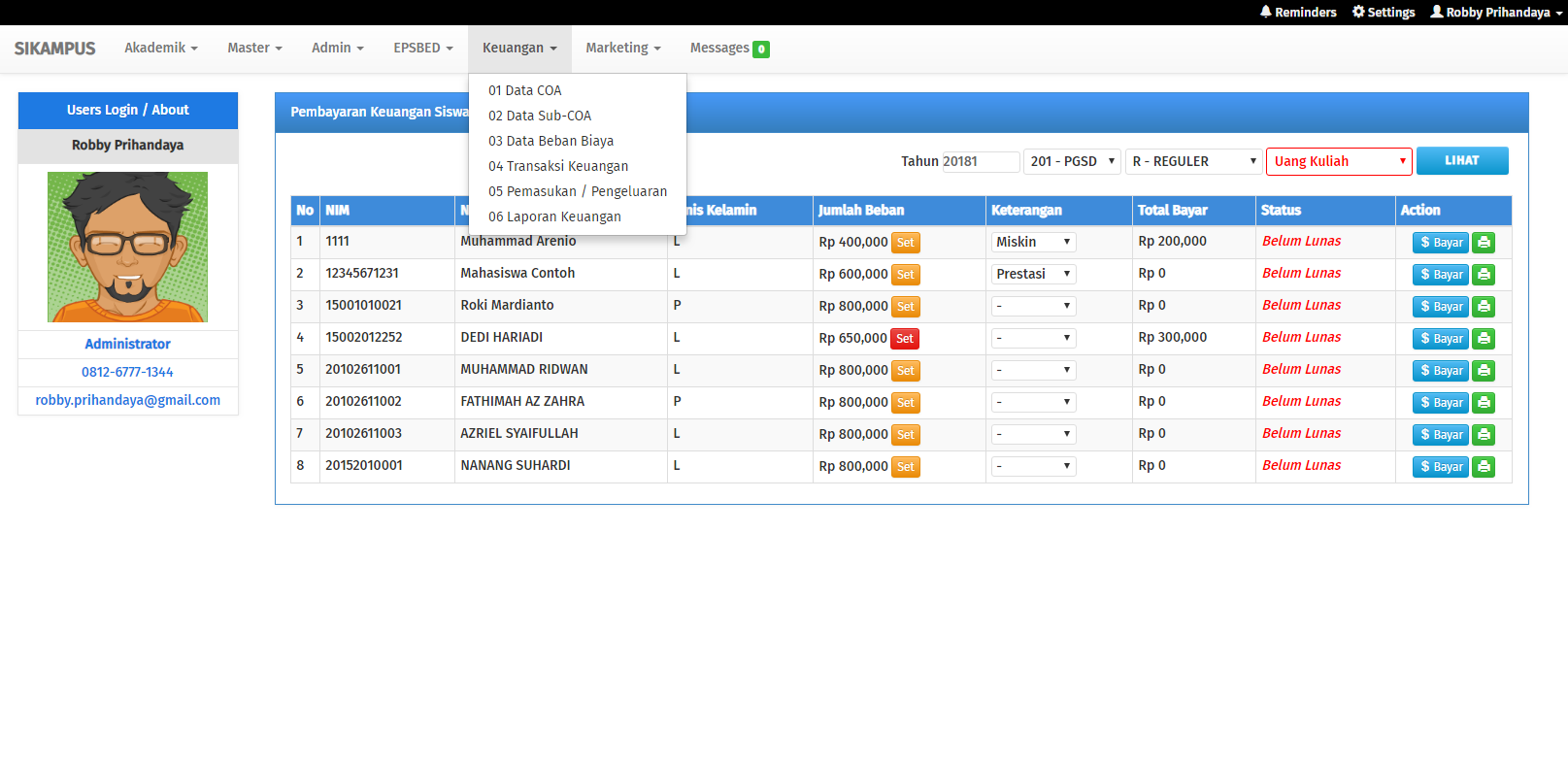This screenshot has width=1568, height=766.
Task: Click the print icon for Mahasiswa Contoh
Action: coord(1483,275)
